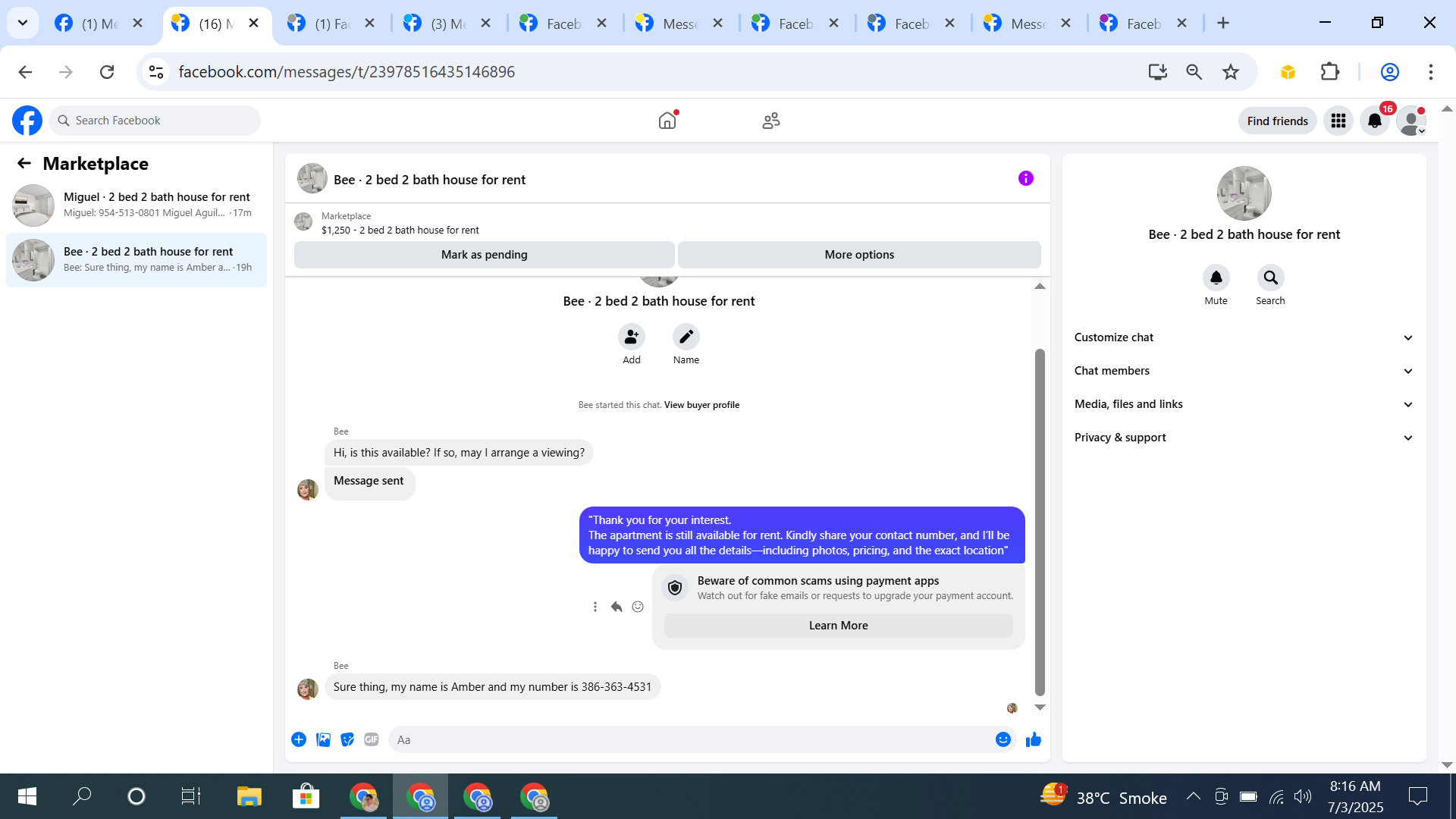
Task: Open the GIF picker icon
Action: tap(371, 740)
